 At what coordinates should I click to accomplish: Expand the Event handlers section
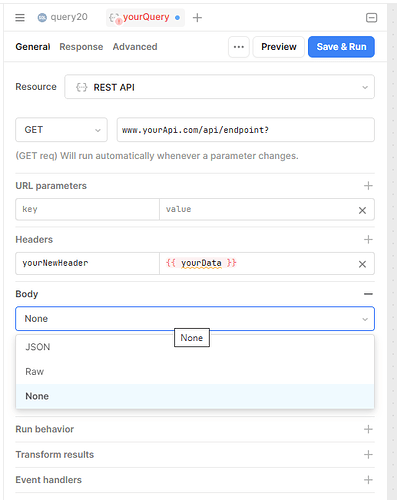[368, 480]
